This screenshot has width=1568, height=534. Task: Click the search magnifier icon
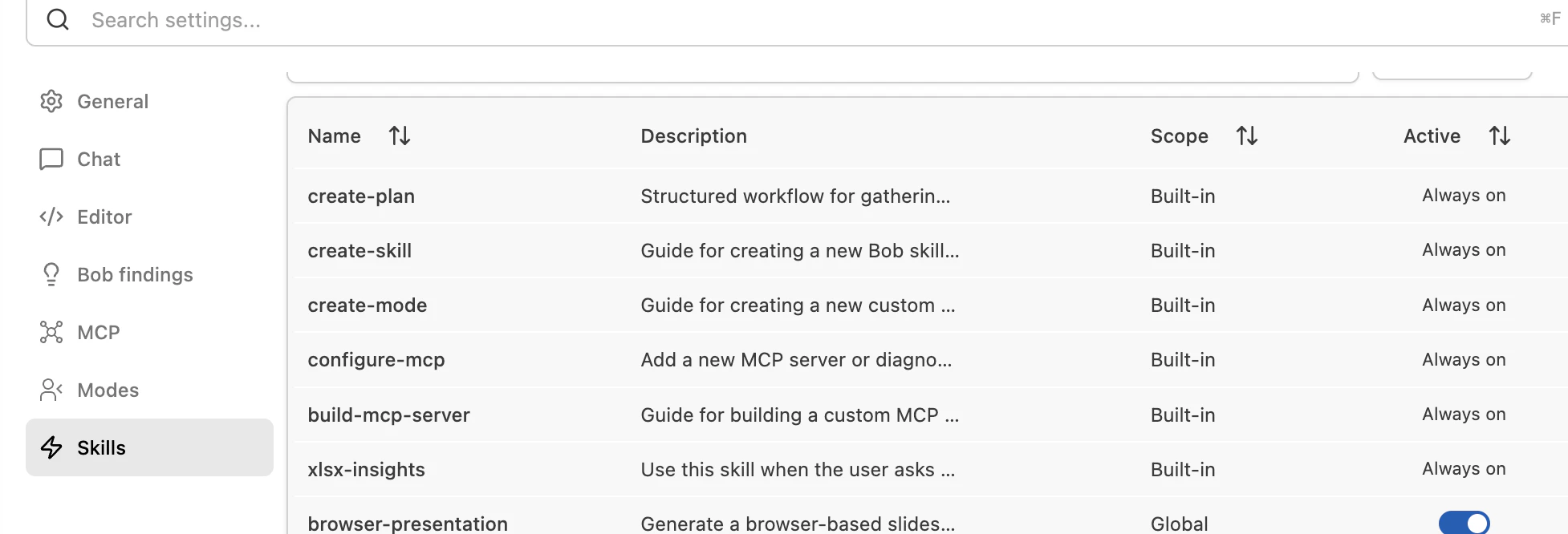(58, 19)
